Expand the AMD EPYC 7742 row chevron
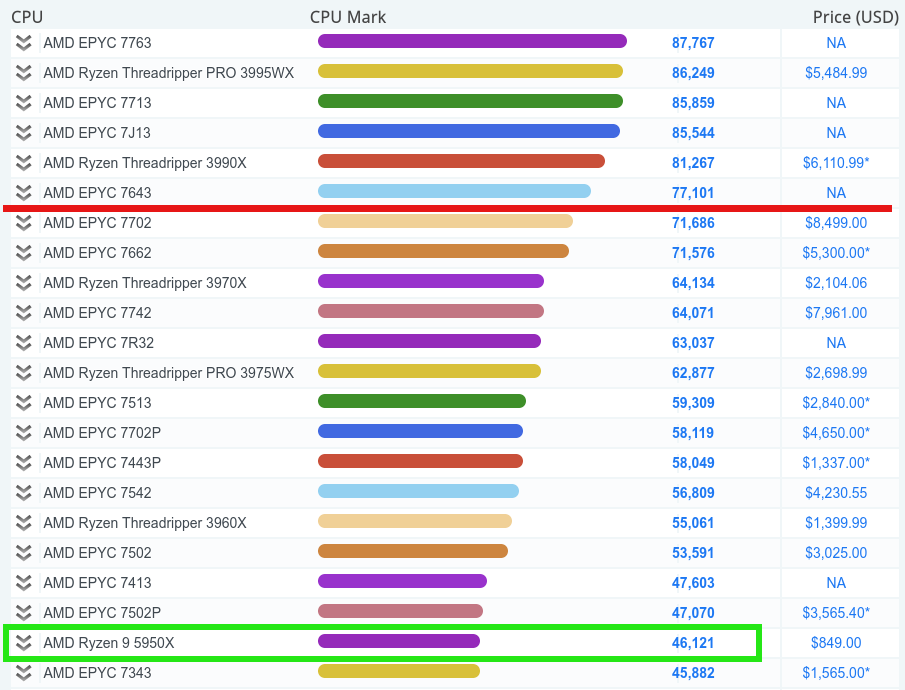Image resolution: width=905 pixels, height=690 pixels. coord(24,313)
